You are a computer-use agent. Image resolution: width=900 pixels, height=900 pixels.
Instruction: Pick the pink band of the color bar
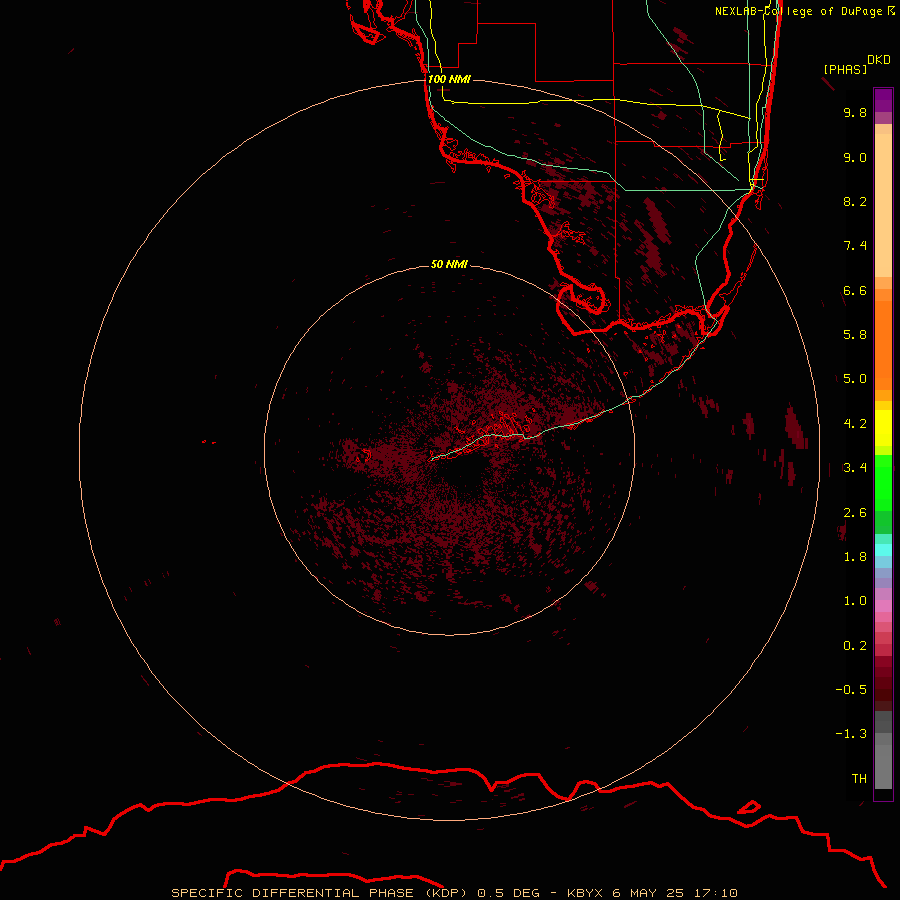[x=883, y=606]
